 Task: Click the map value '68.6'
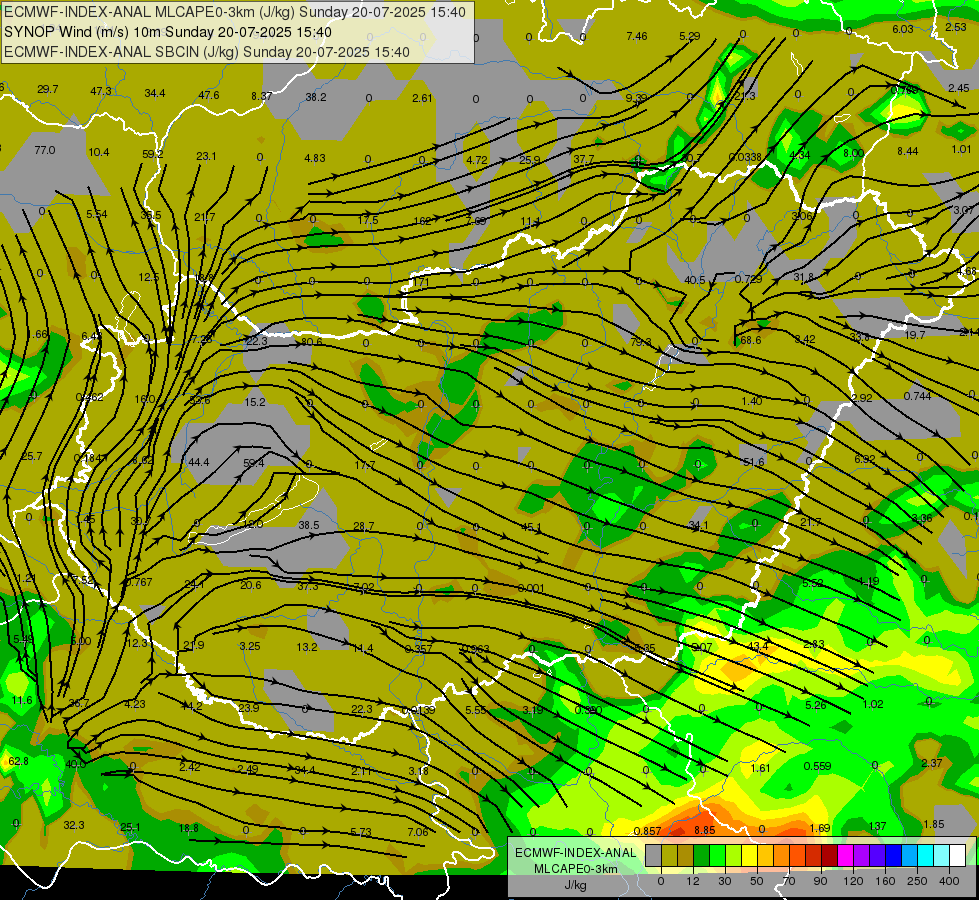750,340
